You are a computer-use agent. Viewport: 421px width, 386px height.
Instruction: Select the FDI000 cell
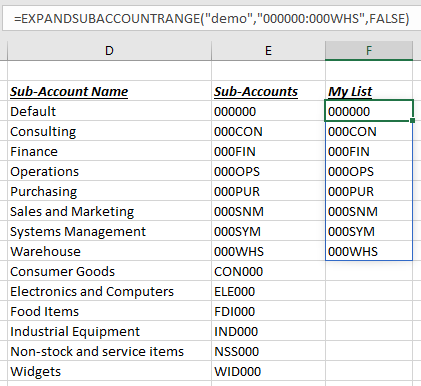(x=268, y=311)
